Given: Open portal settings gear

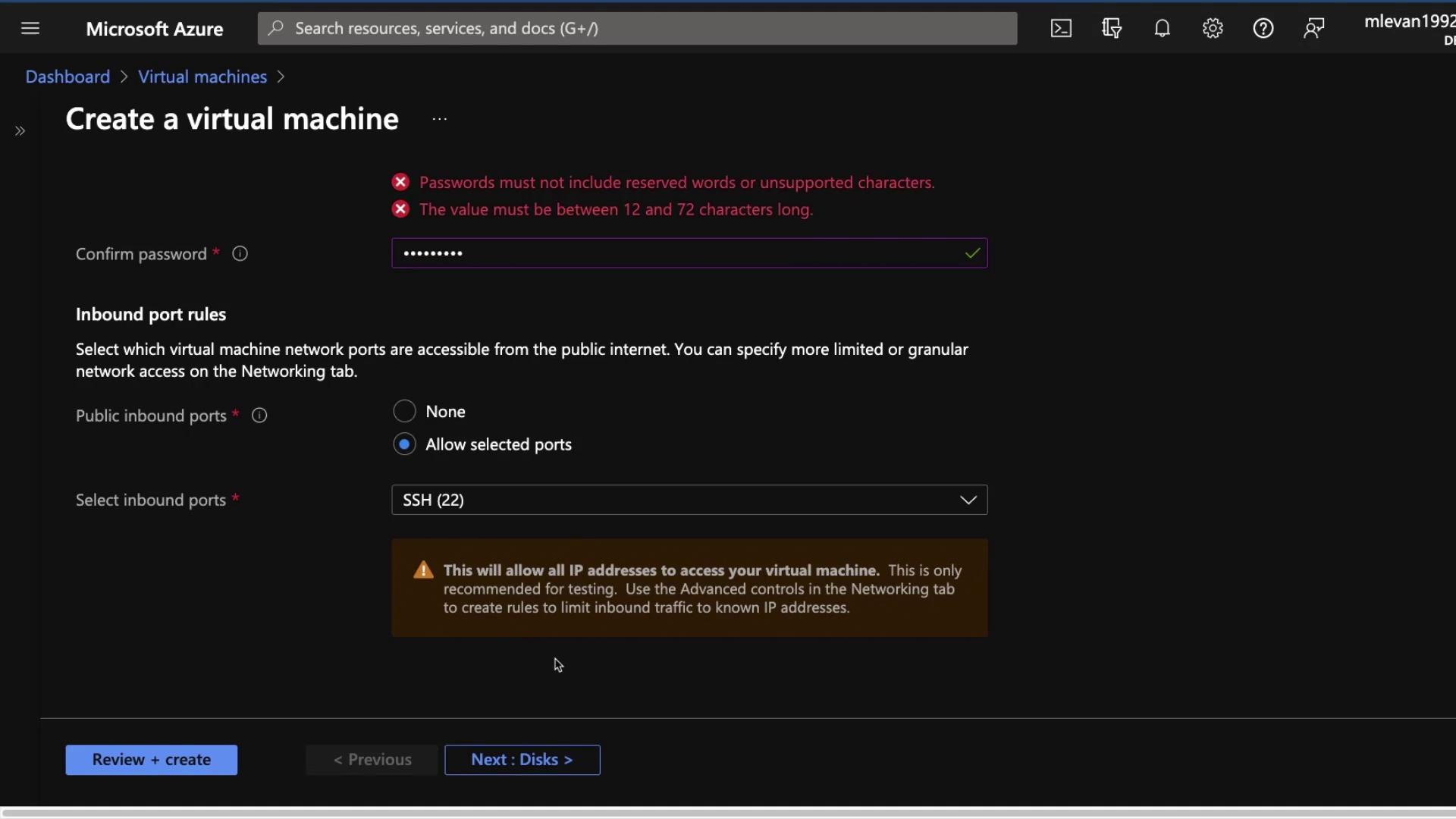Looking at the screenshot, I should pyautogui.click(x=1213, y=28).
